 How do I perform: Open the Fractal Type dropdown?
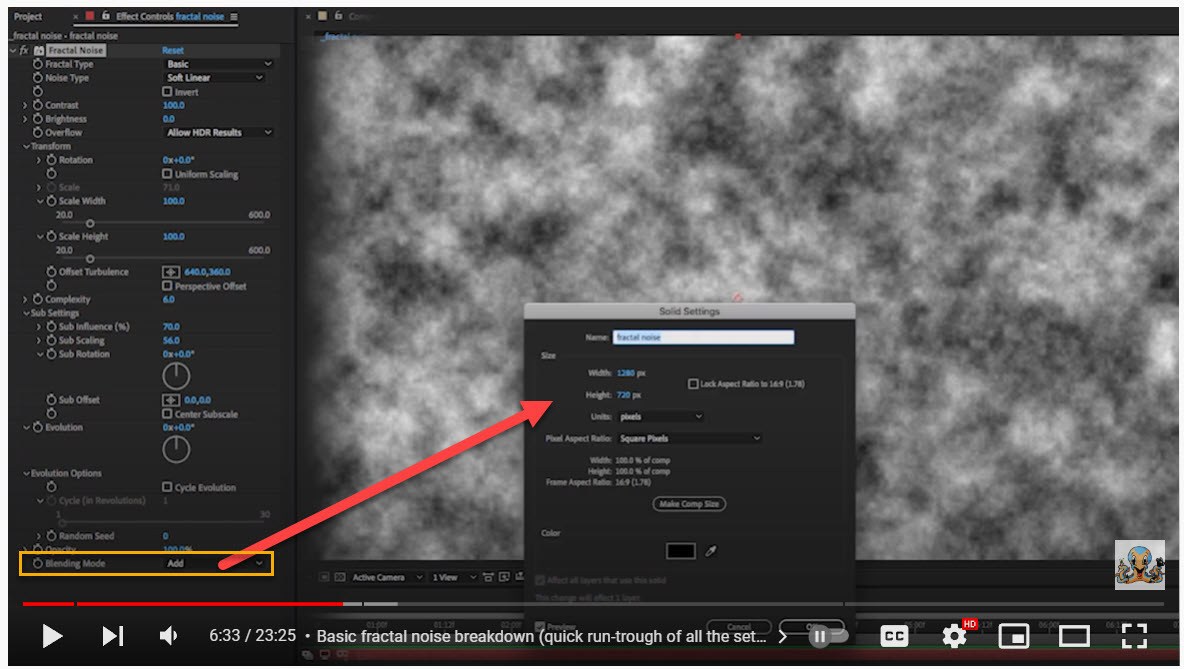pyautogui.click(x=215, y=63)
